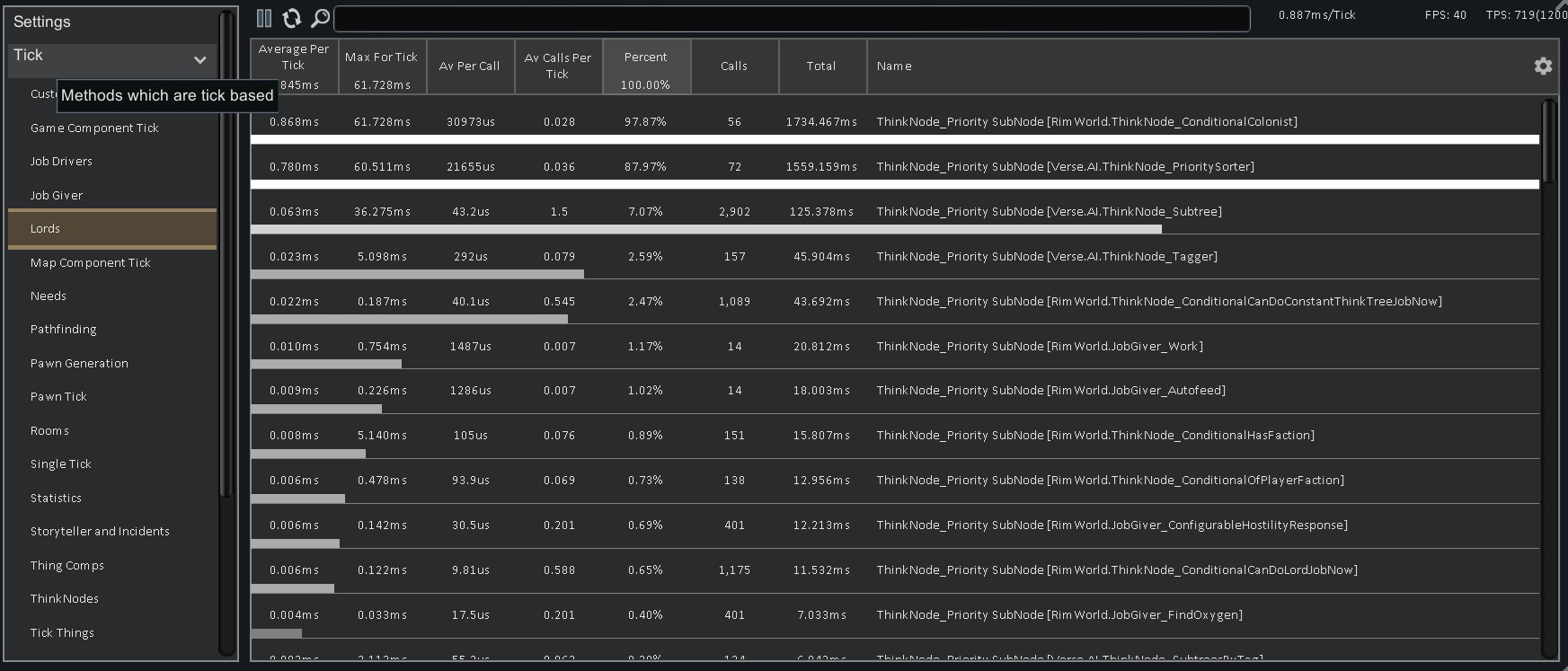
Task: Sort by the Name column header
Action: pyautogui.click(x=1202, y=66)
